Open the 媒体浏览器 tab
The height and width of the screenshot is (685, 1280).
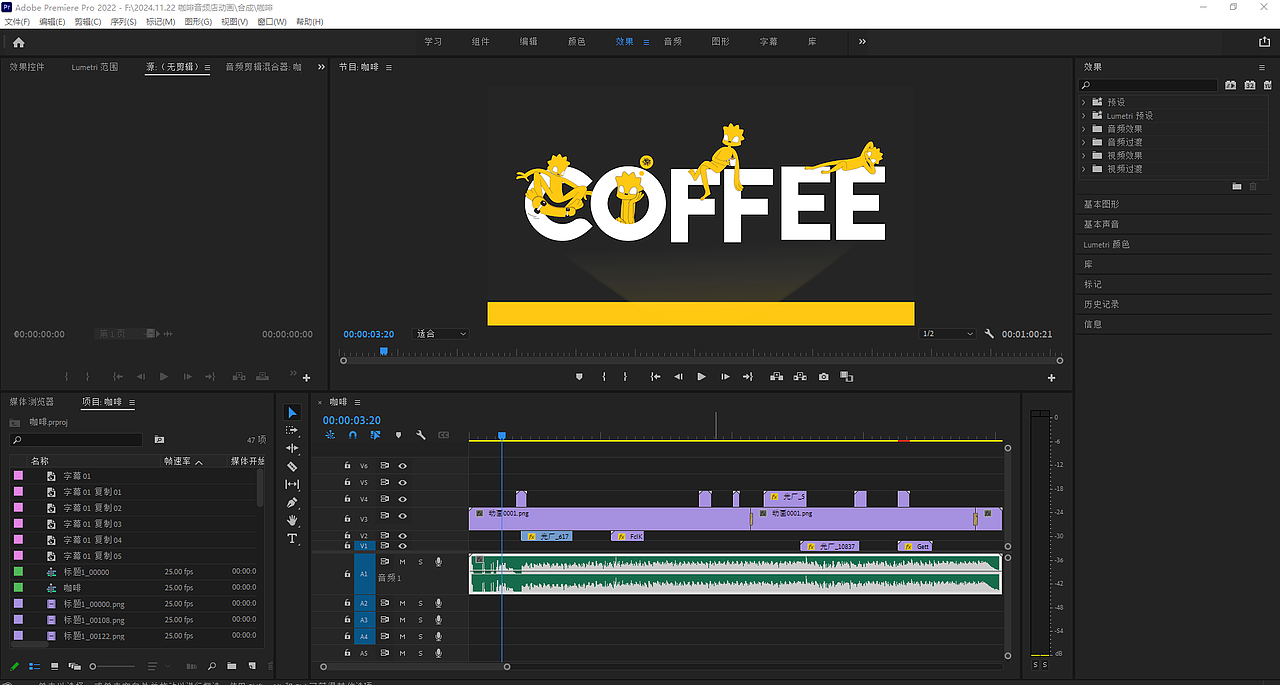click(x=32, y=402)
